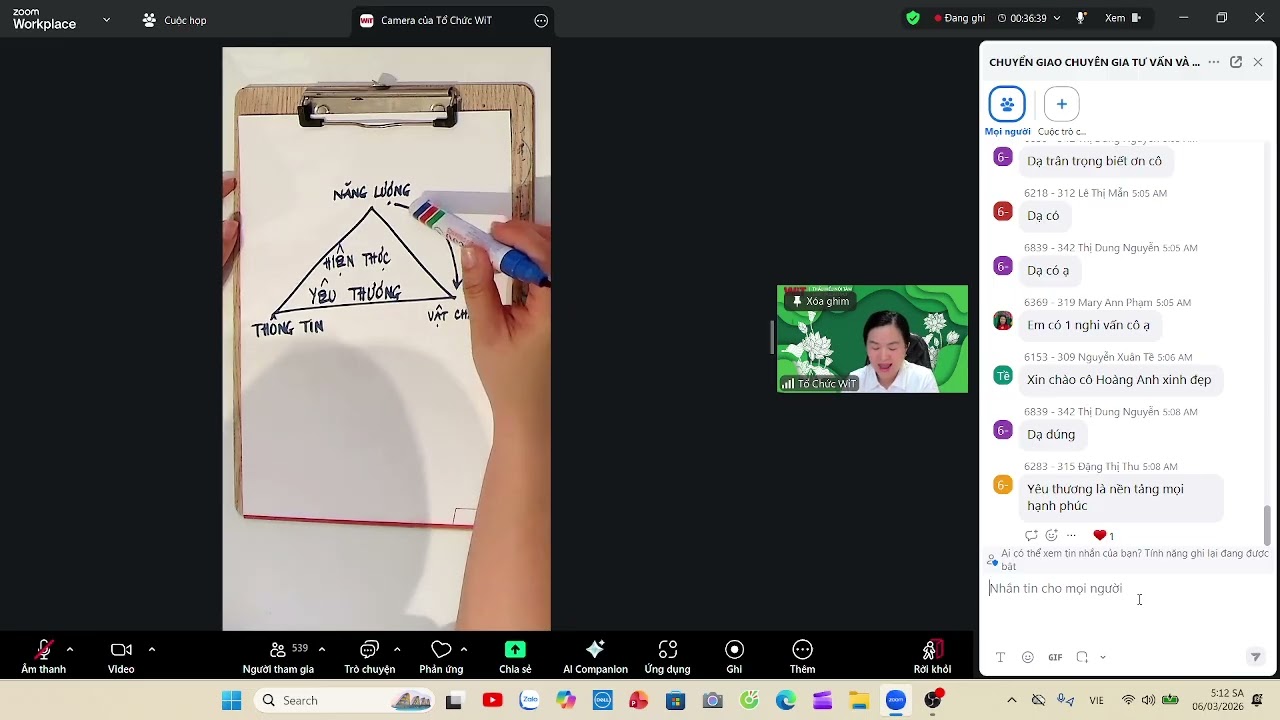The height and width of the screenshot is (720, 1280).
Task: Turn on camera with the Video button
Action: (121, 657)
